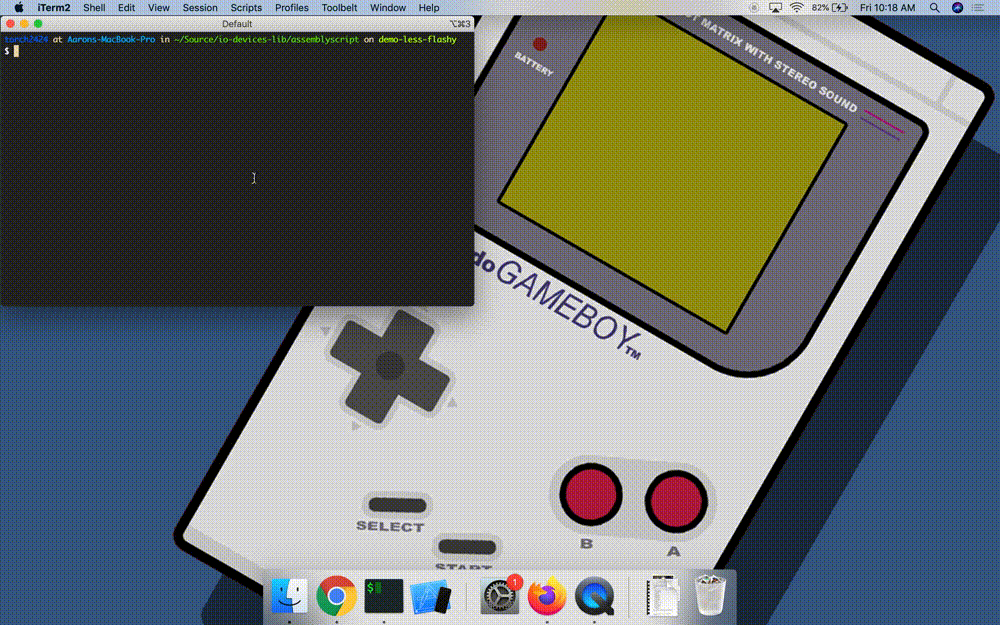Click the Default window title
1000x625 pixels.
point(237,24)
